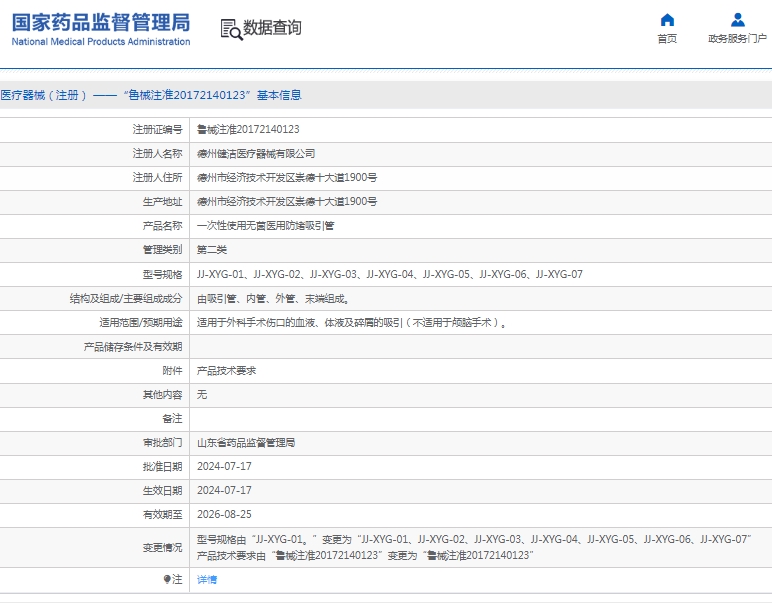Image resolution: width=772 pixels, height=603 pixels.
Task: Click the 第二类 management class value
Action: [212, 250]
